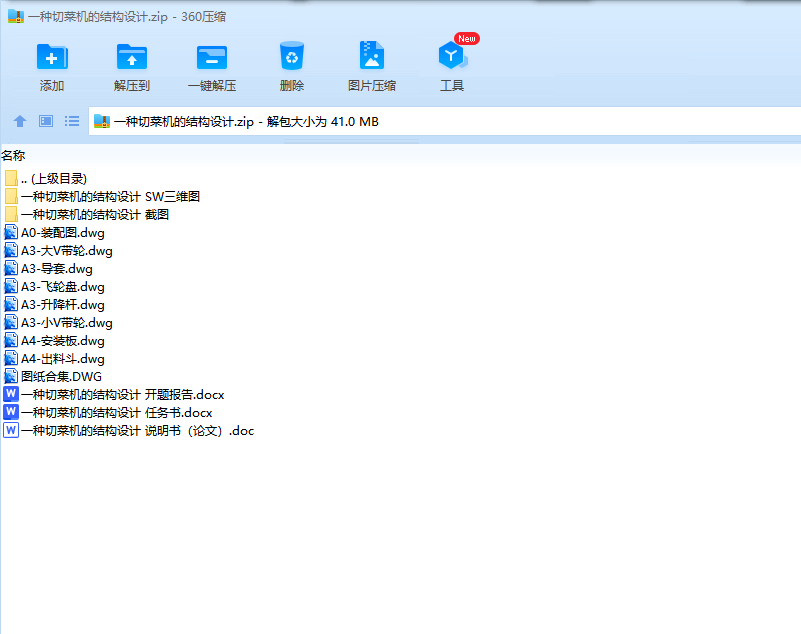
Task: Switch to thumbnail view icon
Action: [x=46, y=121]
